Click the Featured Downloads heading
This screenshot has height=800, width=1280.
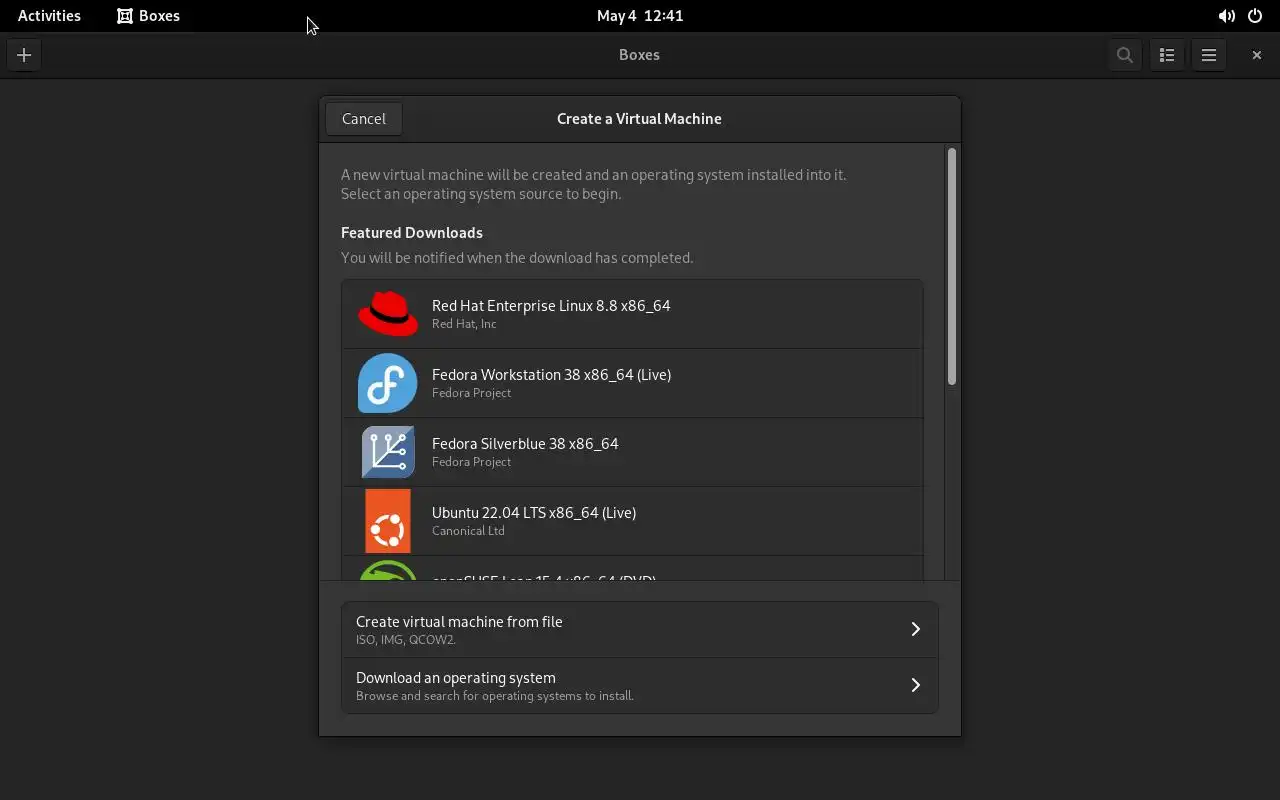(x=412, y=232)
